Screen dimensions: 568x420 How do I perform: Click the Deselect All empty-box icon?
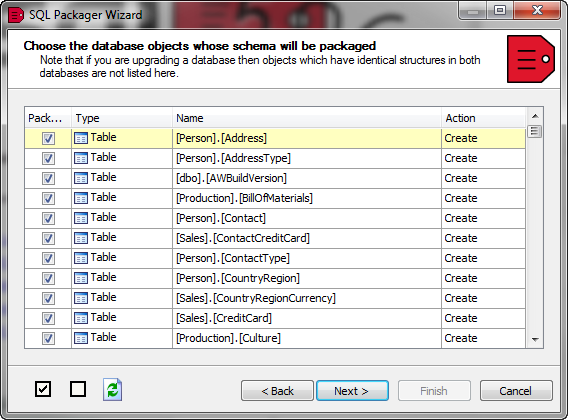coord(78,390)
